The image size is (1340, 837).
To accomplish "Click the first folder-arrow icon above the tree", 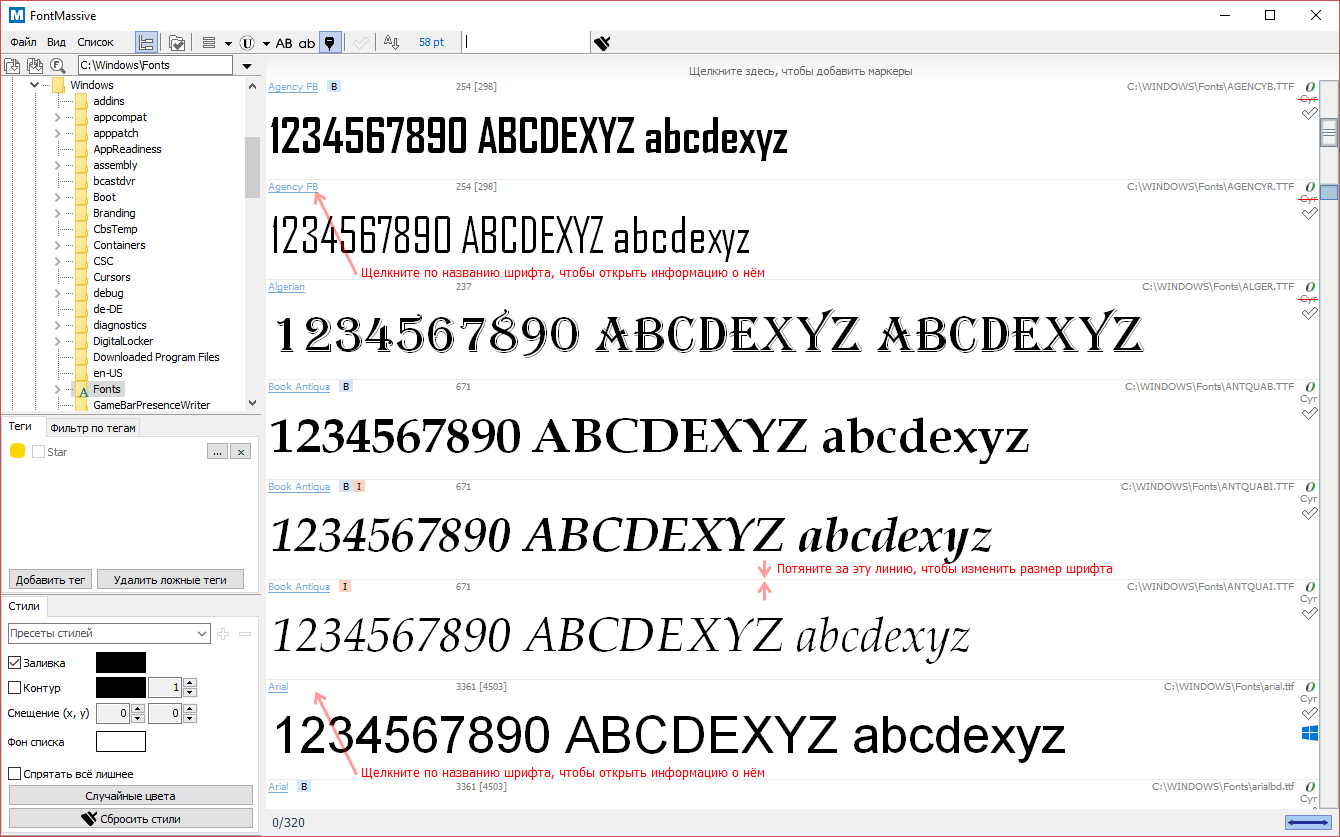I will (13, 65).
